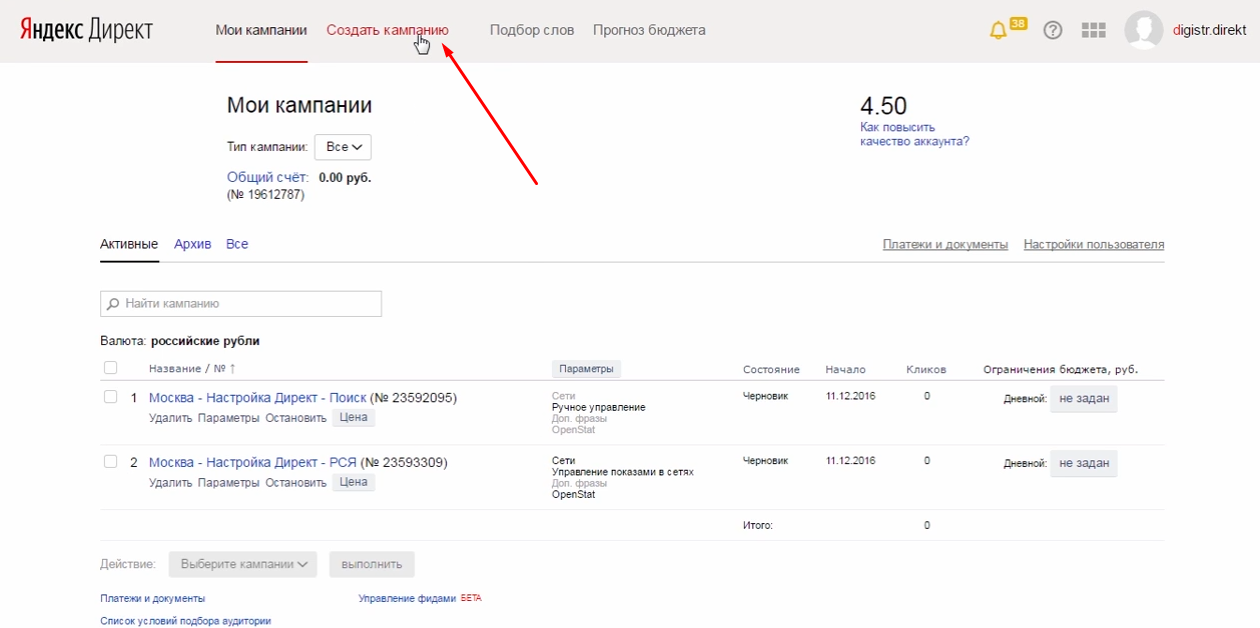Toggle the select-all campaigns checkbox

(x=111, y=368)
